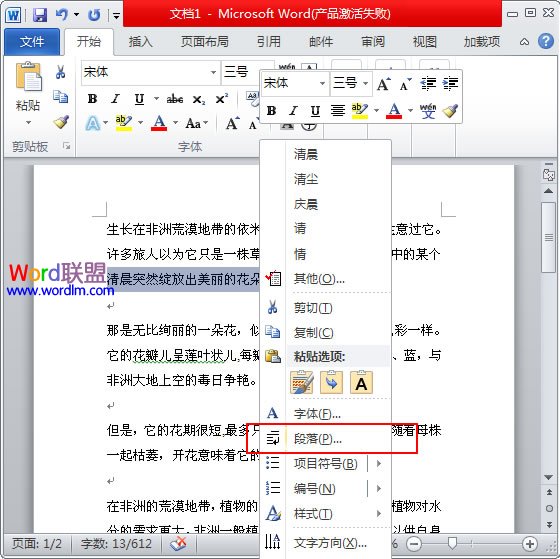Open Customize Quick Access Toolbar dropdown
The width and height of the screenshot is (560, 559).
click(x=116, y=15)
